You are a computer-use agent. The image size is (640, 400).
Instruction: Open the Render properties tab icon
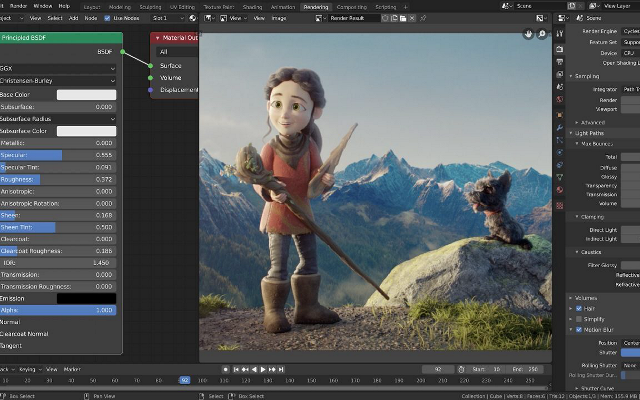click(560, 49)
